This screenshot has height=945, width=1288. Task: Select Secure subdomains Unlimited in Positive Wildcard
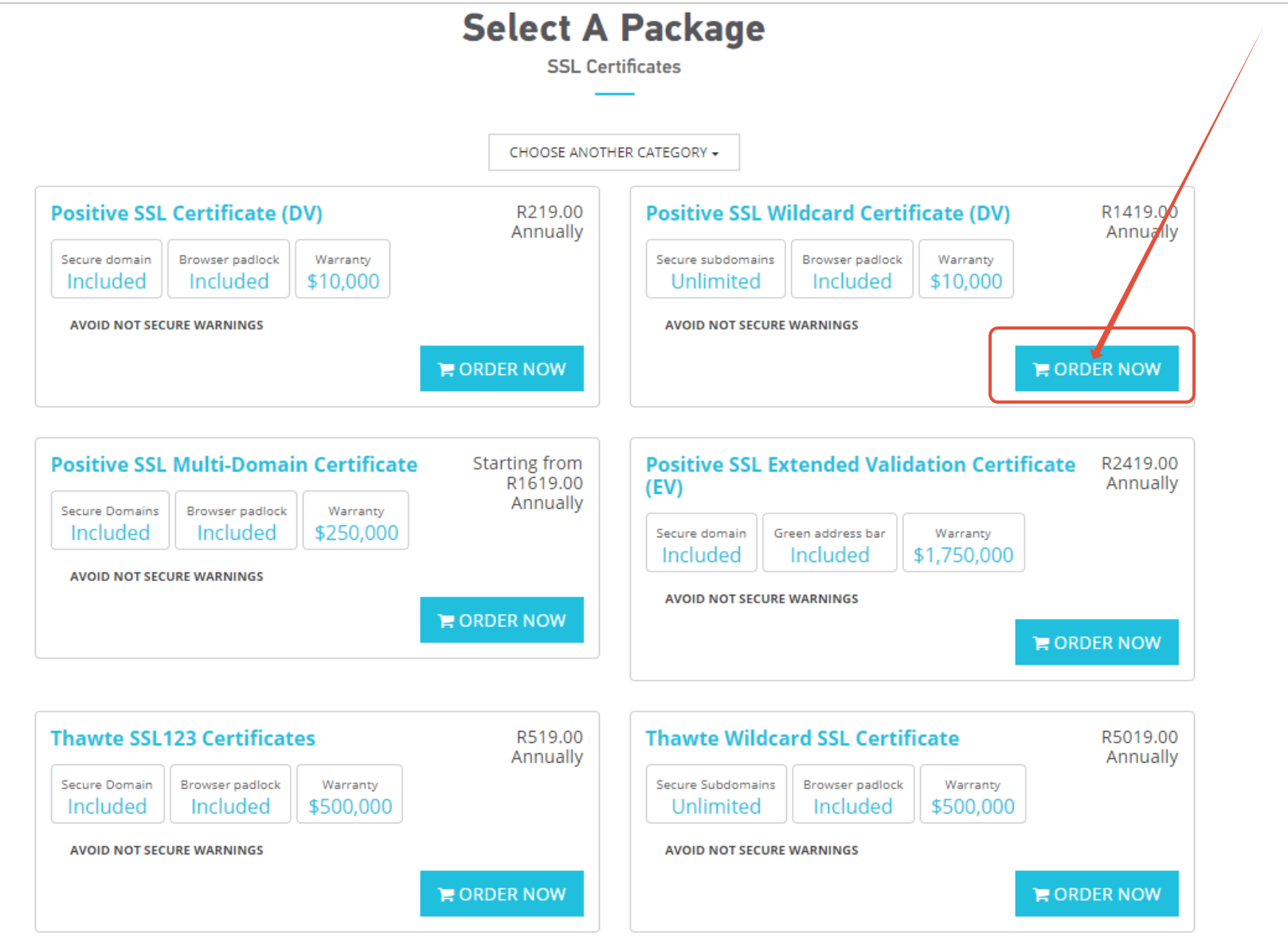click(x=715, y=269)
